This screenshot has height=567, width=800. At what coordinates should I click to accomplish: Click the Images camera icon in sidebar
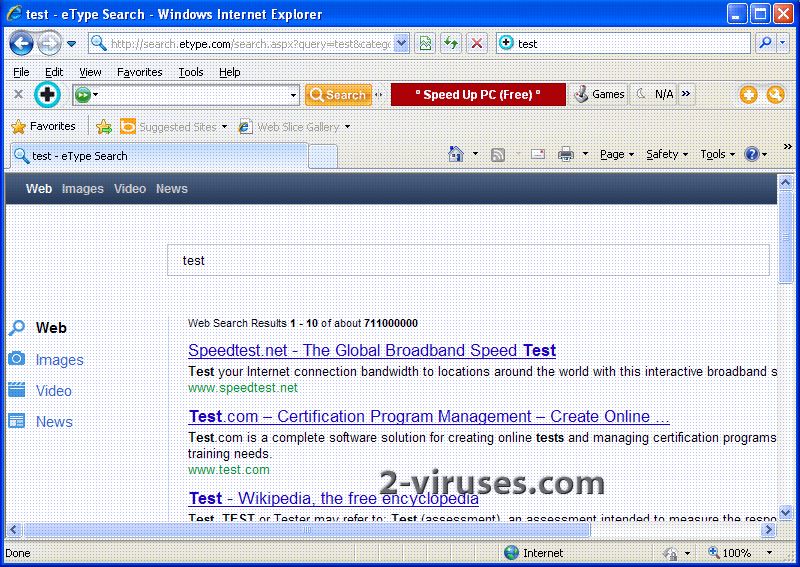16,359
